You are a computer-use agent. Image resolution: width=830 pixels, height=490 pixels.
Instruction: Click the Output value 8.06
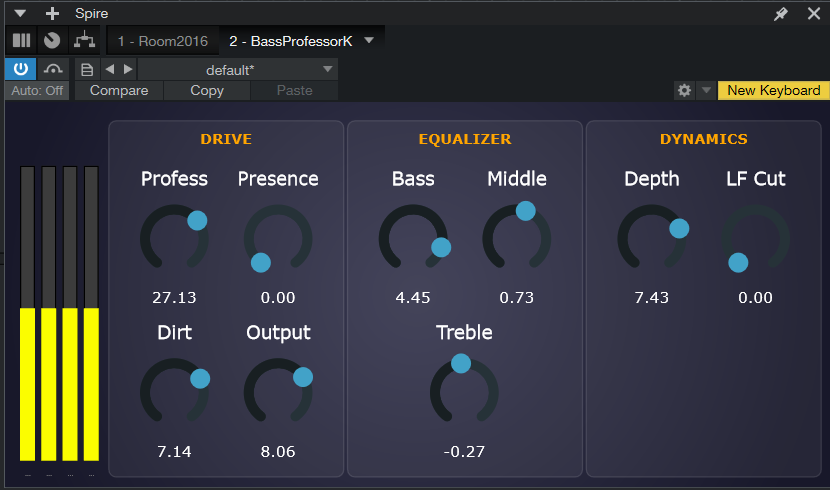[x=278, y=452]
